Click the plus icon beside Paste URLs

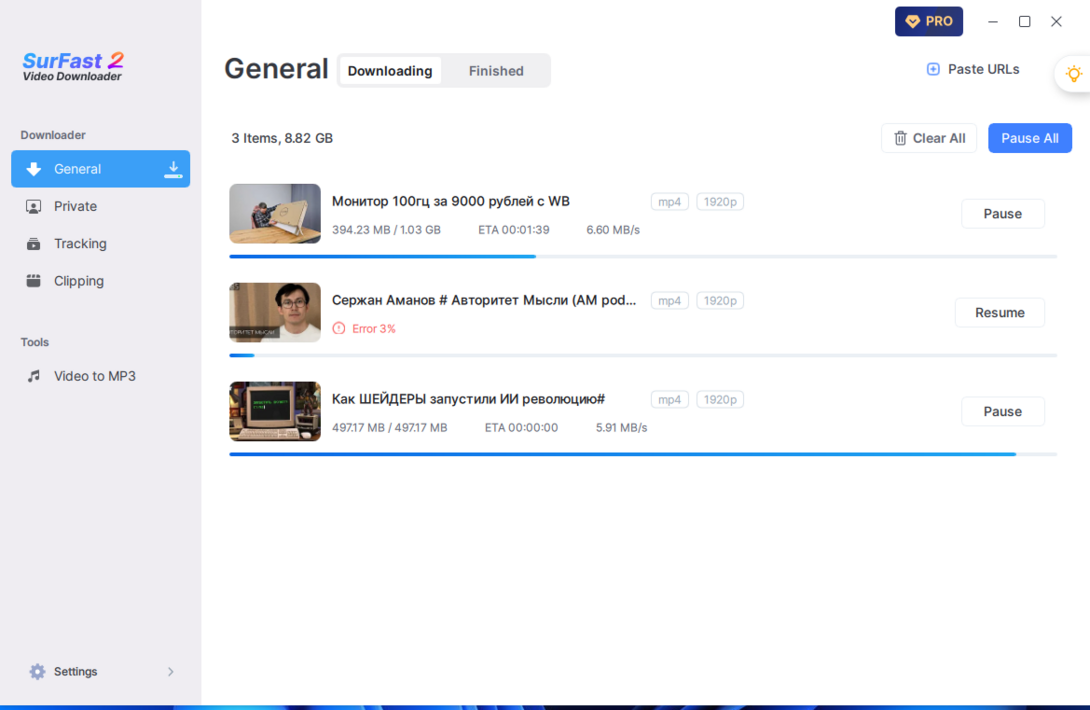coord(933,69)
